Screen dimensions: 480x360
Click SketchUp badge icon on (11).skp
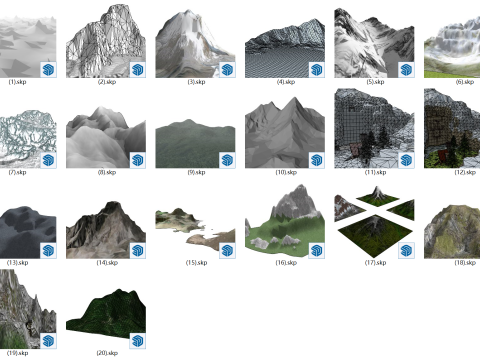(x=406, y=160)
